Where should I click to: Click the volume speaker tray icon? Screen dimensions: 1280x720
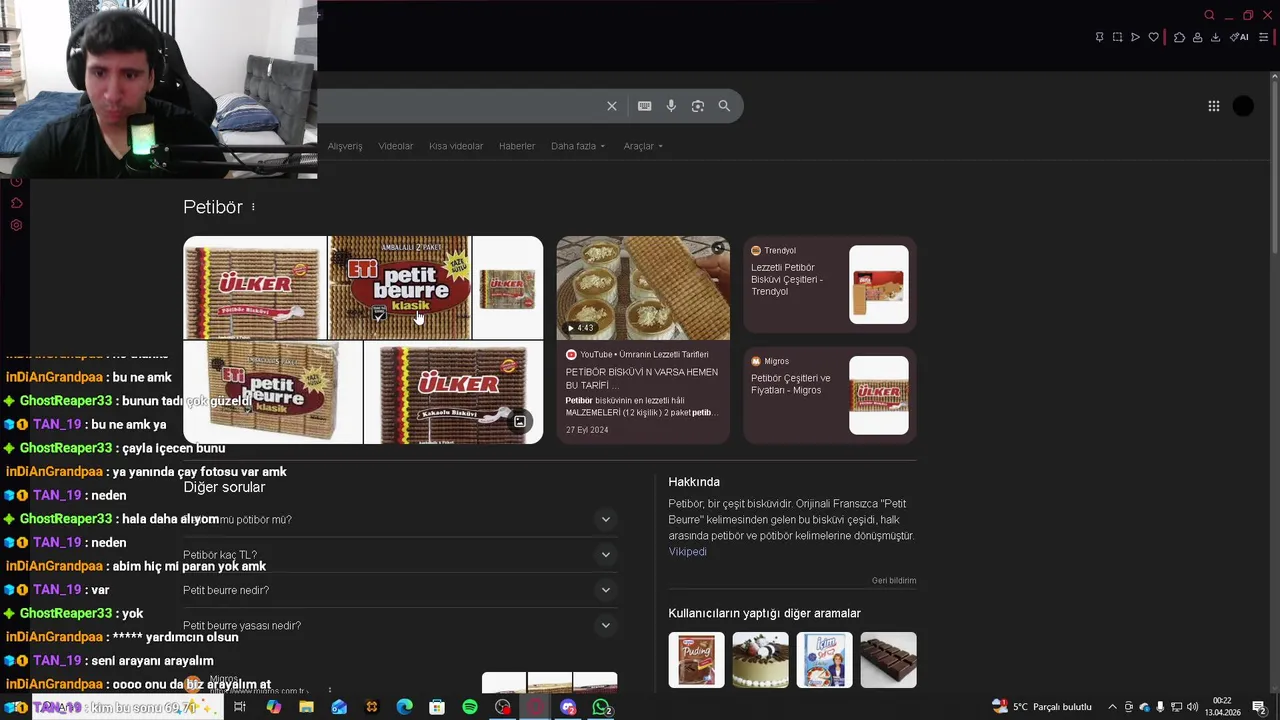(x=1193, y=707)
